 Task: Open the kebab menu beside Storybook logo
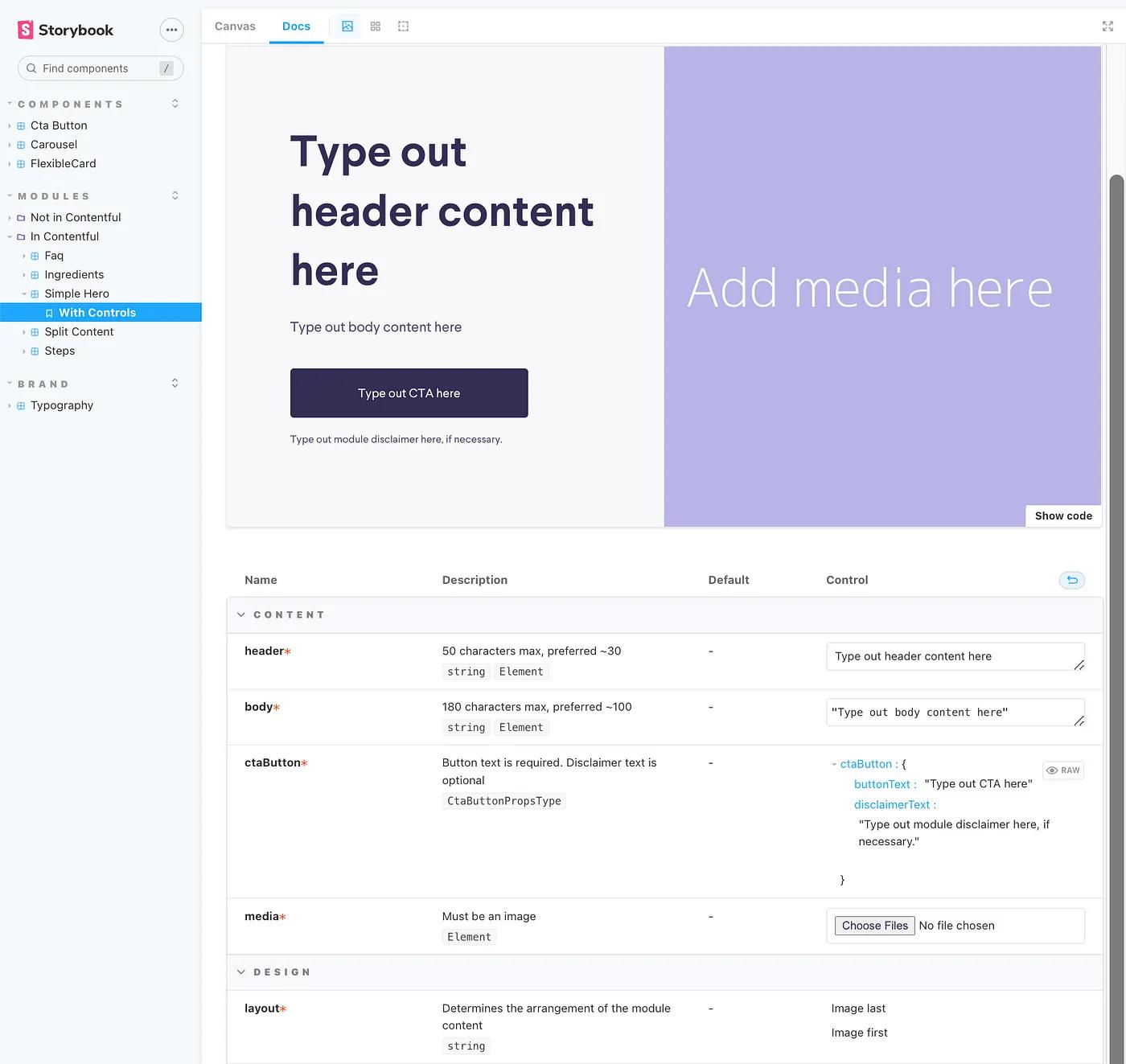[171, 29]
